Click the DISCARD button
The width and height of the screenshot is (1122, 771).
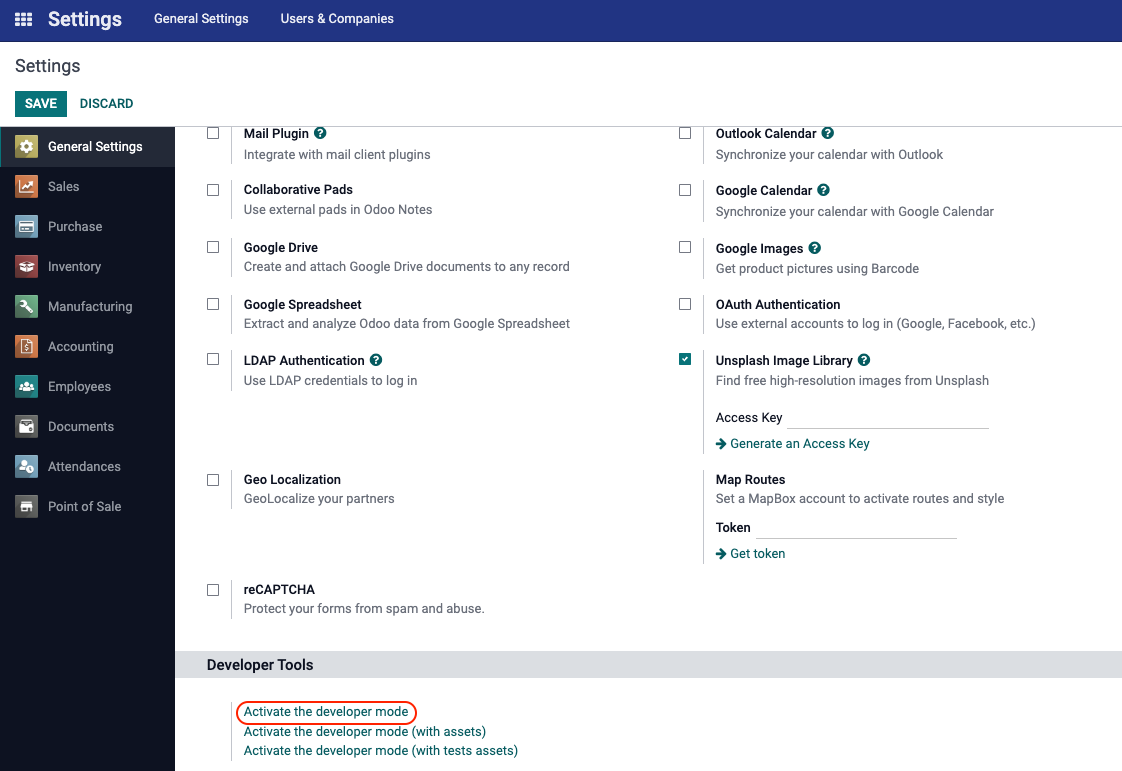(x=106, y=104)
